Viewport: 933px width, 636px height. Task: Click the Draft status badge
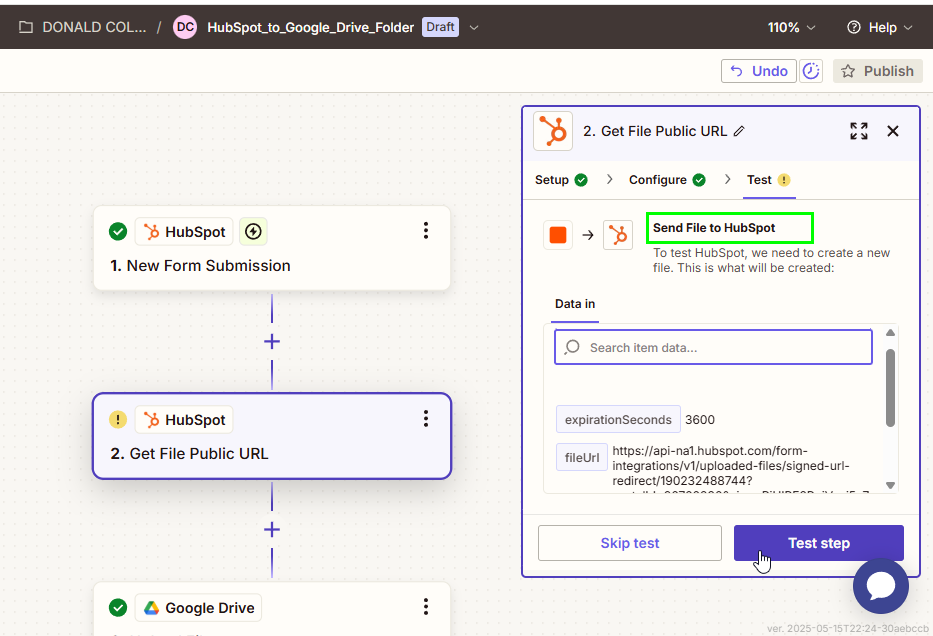pyautogui.click(x=440, y=27)
